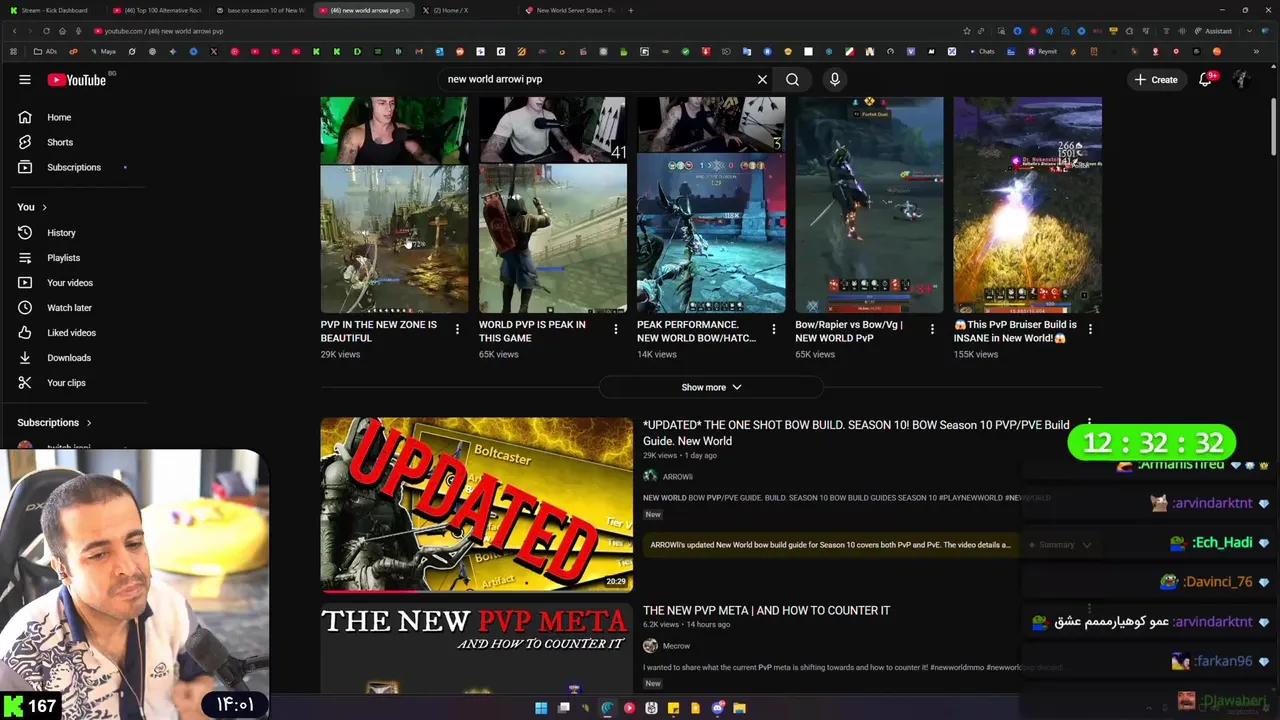Screen dimensions: 1280x720
Task: Open Task View in the taskbar
Action: (x=563, y=708)
